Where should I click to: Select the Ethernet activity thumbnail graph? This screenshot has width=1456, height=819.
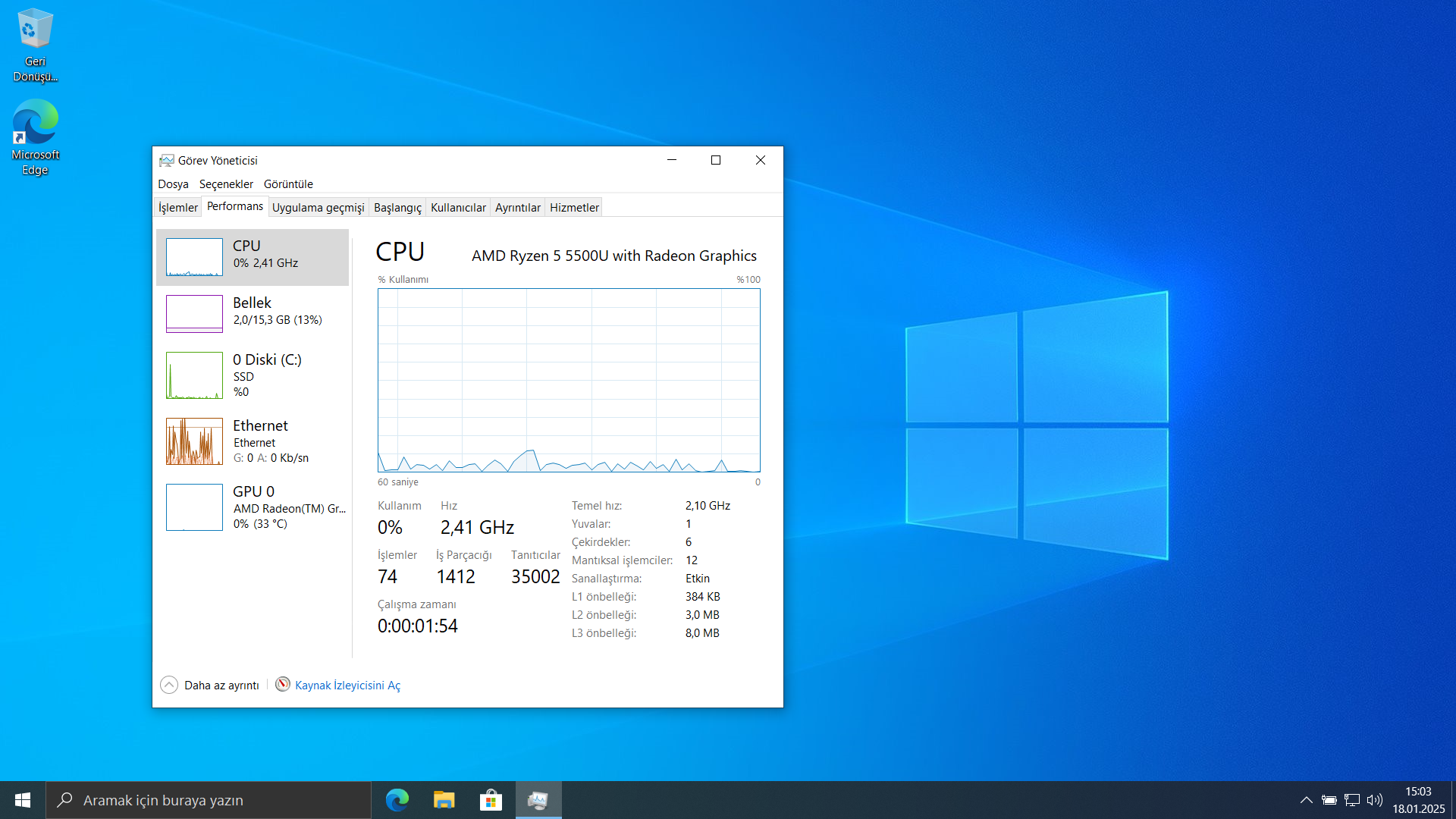(x=194, y=441)
